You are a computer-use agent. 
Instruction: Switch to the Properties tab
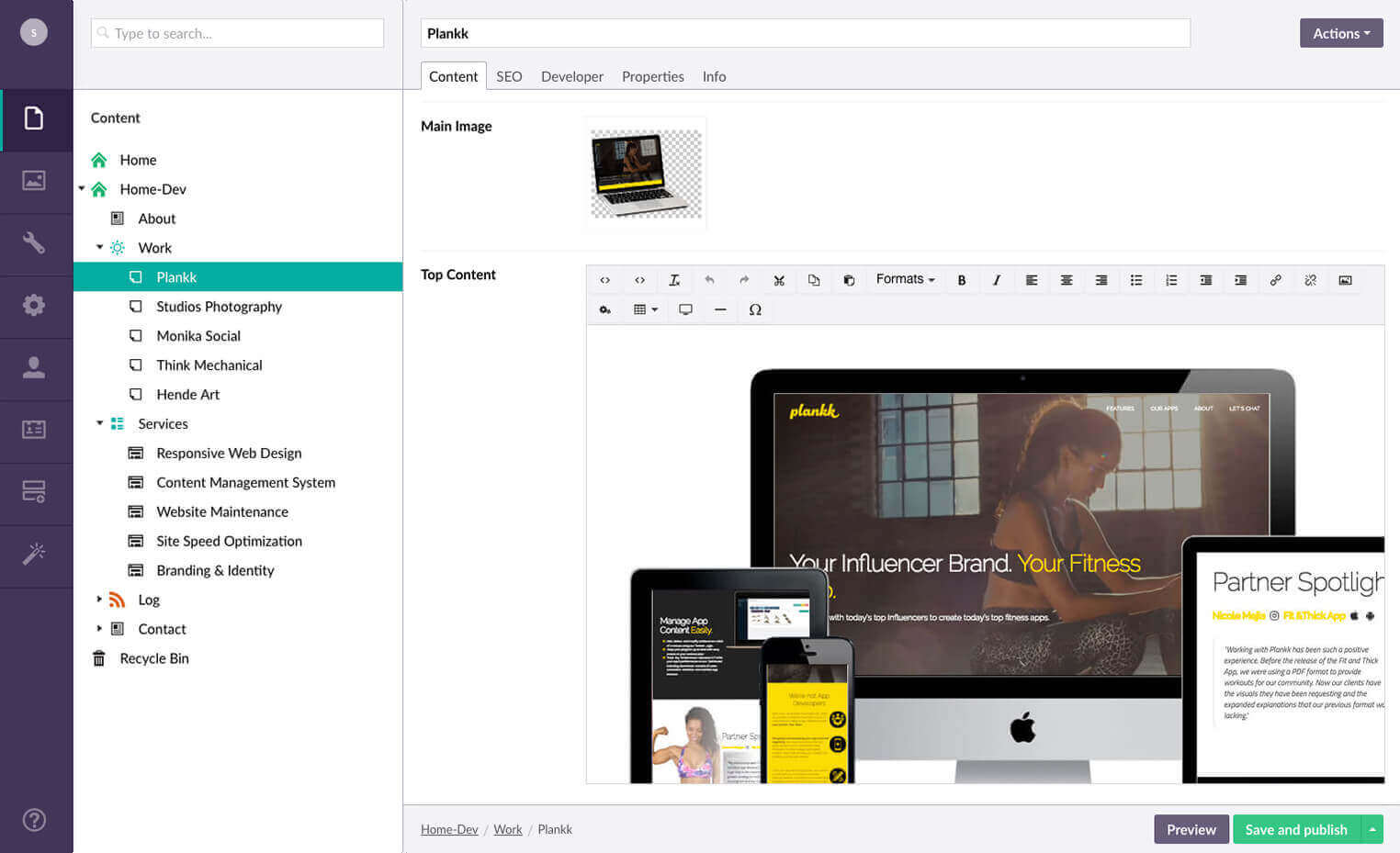coord(653,76)
